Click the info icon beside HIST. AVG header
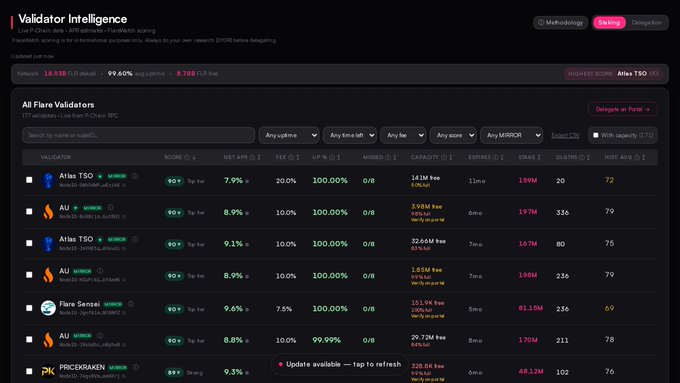Image resolution: width=680 pixels, height=383 pixels. point(637,157)
